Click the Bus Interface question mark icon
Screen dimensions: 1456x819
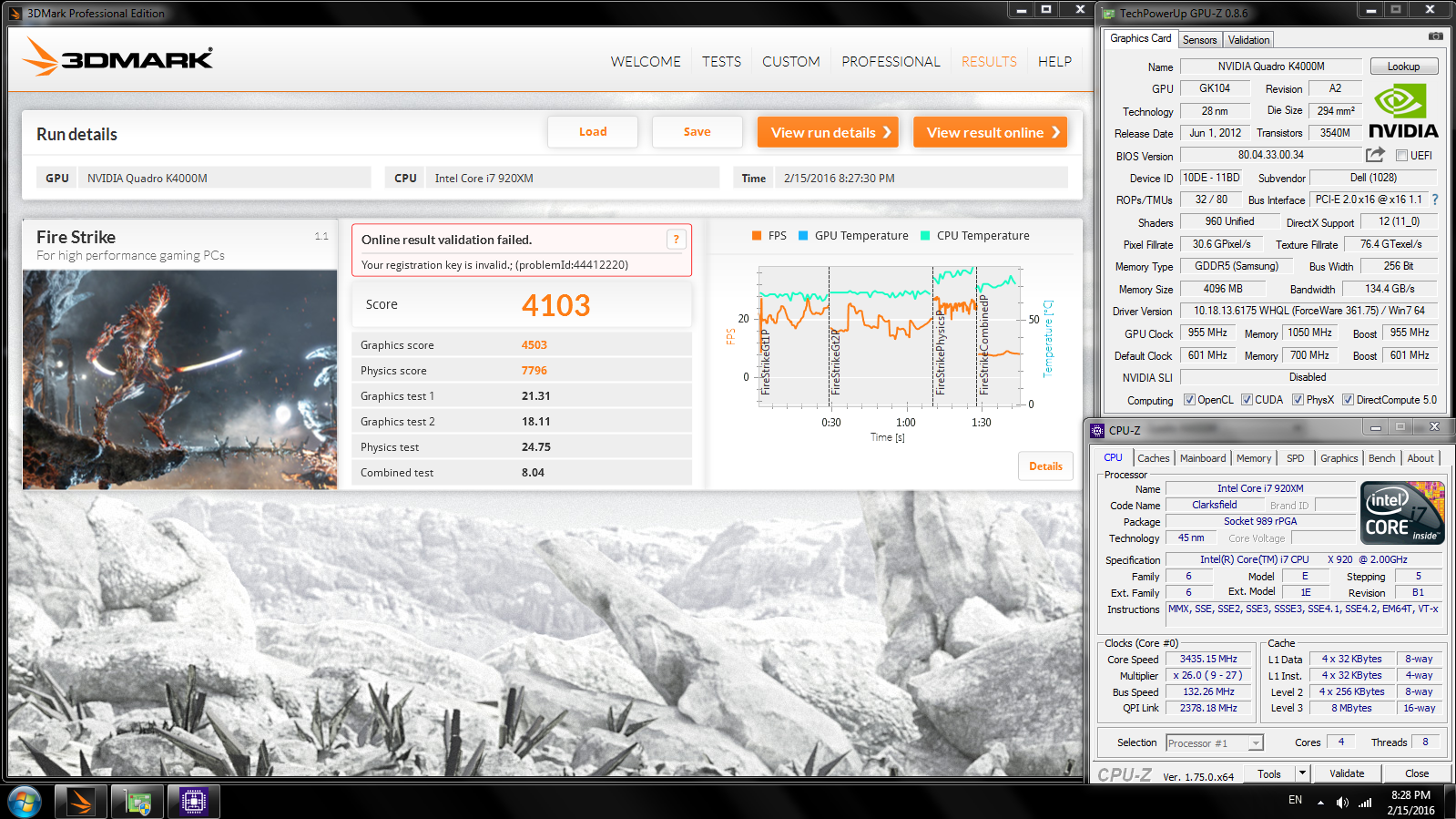pyautogui.click(x=1435, y=200)
